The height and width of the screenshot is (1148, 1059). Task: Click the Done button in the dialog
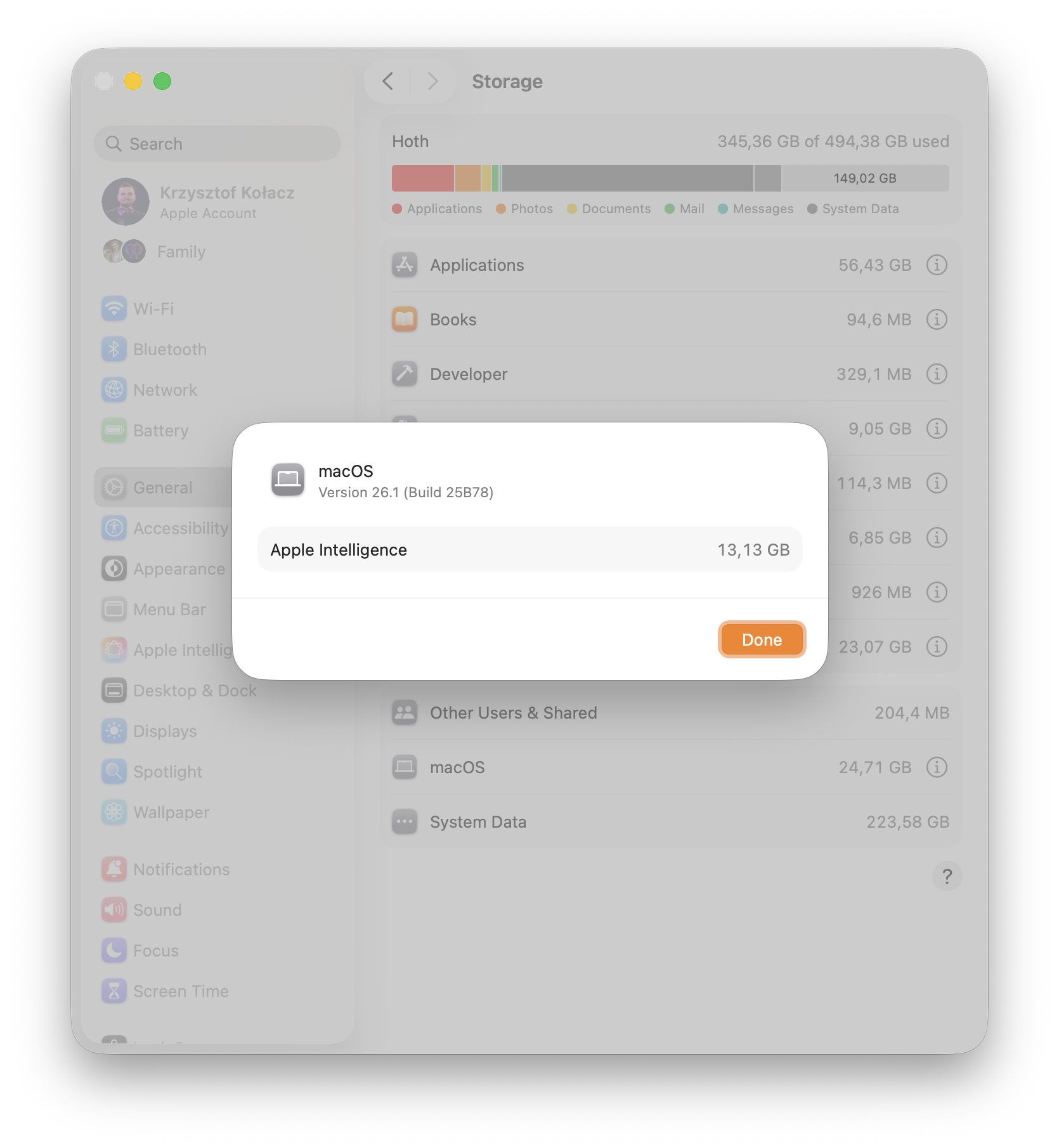(762, 639)
